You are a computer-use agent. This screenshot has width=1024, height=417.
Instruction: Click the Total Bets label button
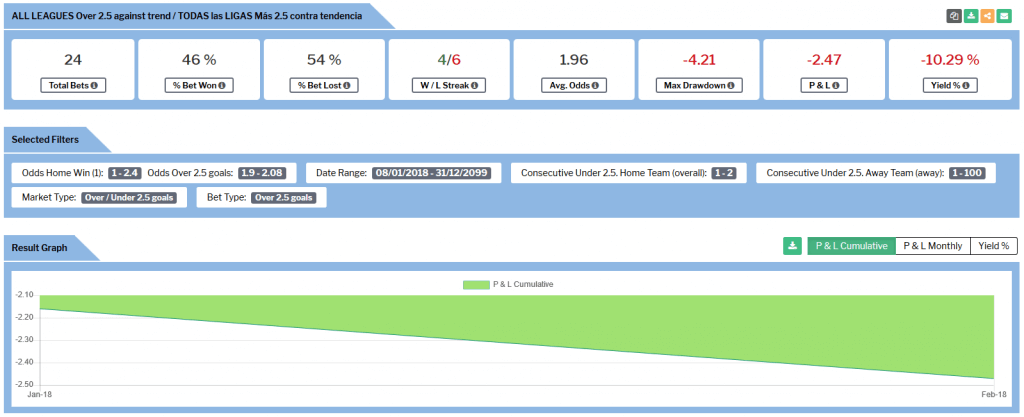pos(73,85)
